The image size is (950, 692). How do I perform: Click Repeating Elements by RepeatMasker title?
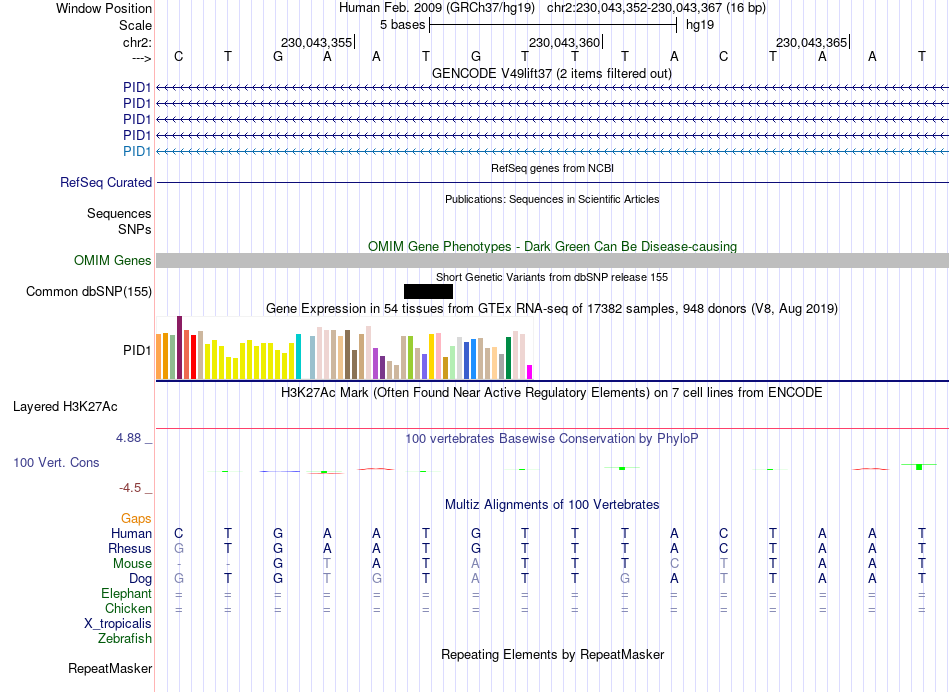click(x=553, y=654)
